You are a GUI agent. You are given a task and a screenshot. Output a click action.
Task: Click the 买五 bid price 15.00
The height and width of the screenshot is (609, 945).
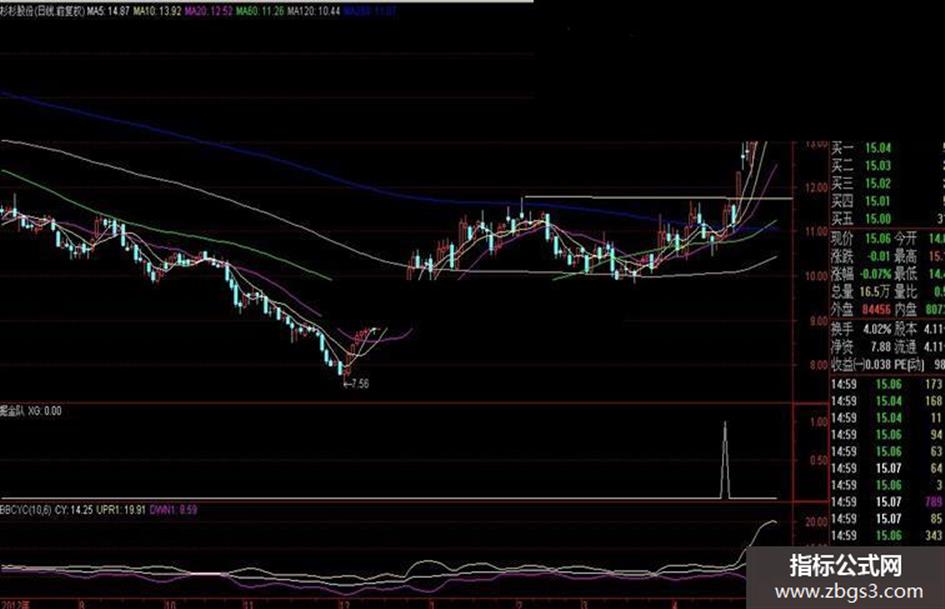pos(878,219)
